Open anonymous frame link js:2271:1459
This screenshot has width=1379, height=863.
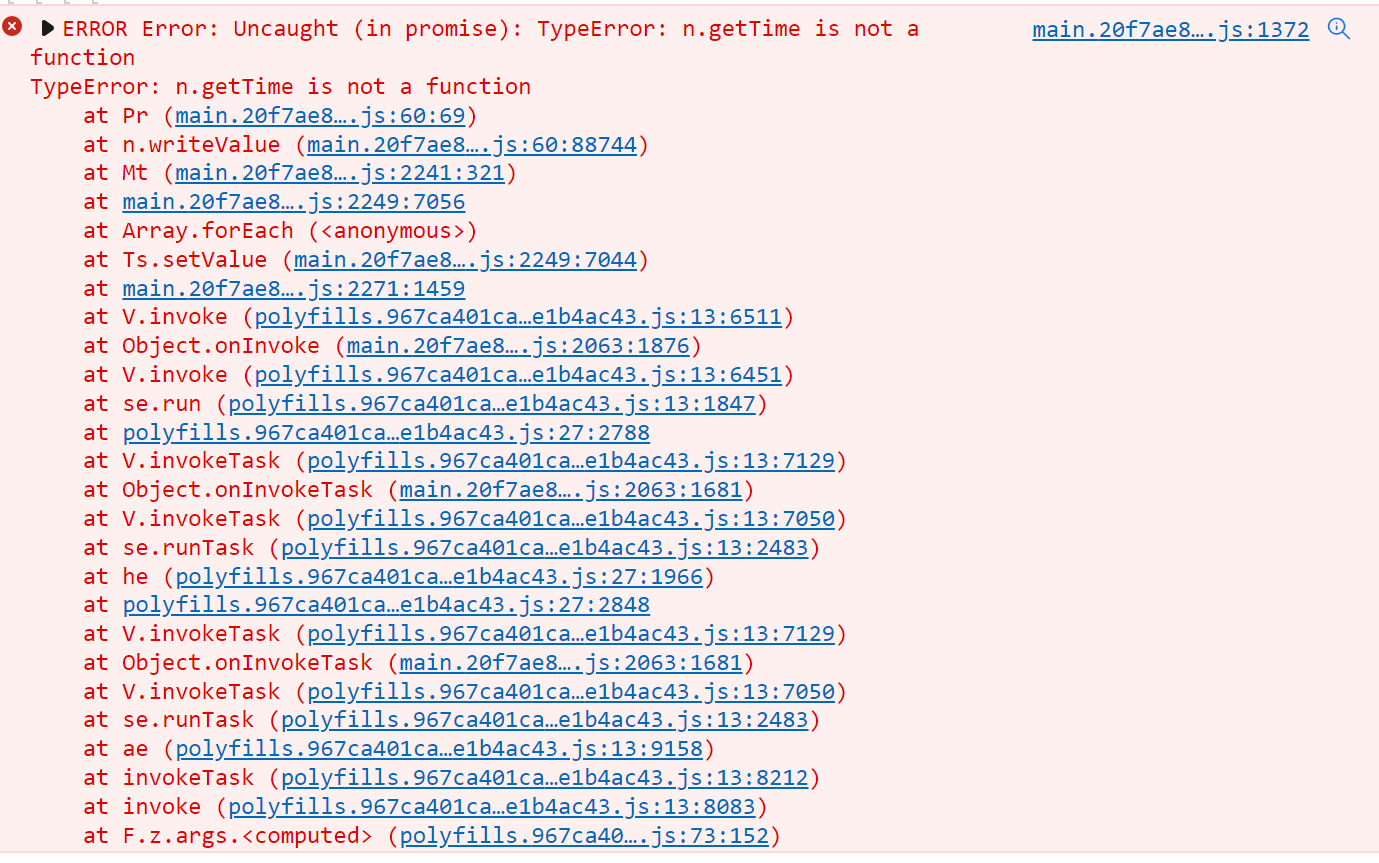point(294,290)
